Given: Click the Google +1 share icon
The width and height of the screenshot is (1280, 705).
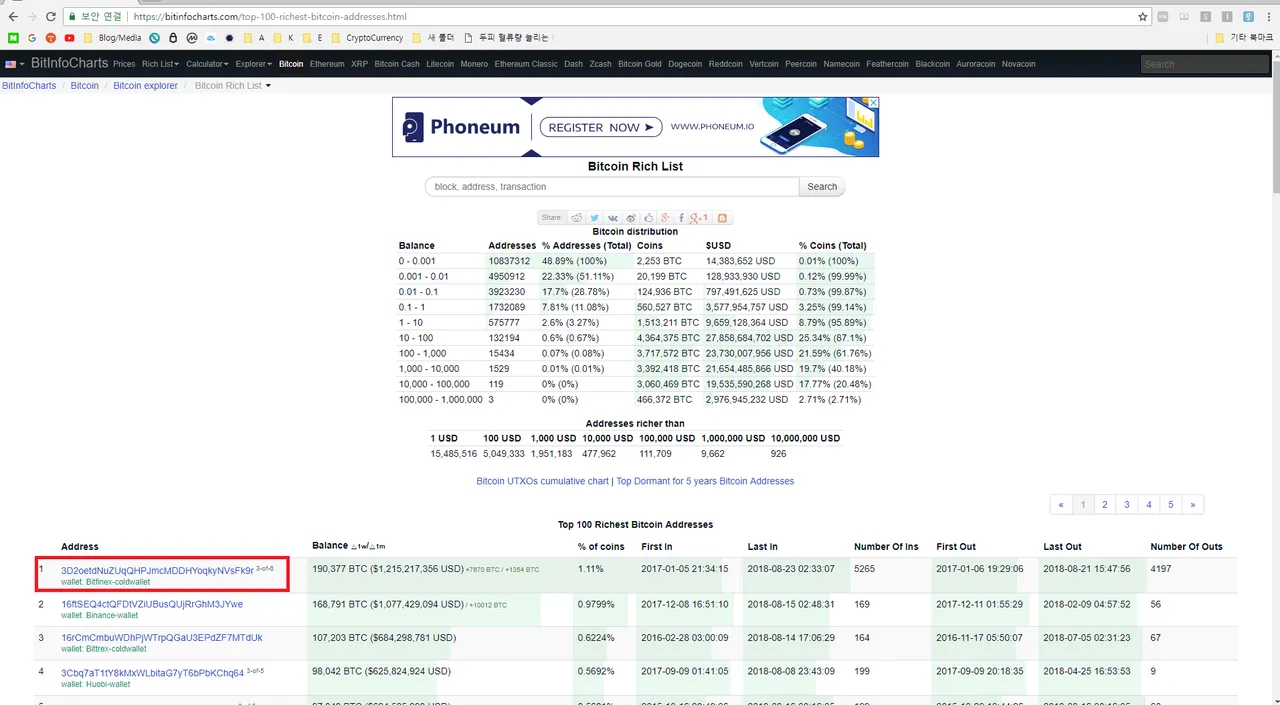Looking at the screenshot, I should click(699, 217).
